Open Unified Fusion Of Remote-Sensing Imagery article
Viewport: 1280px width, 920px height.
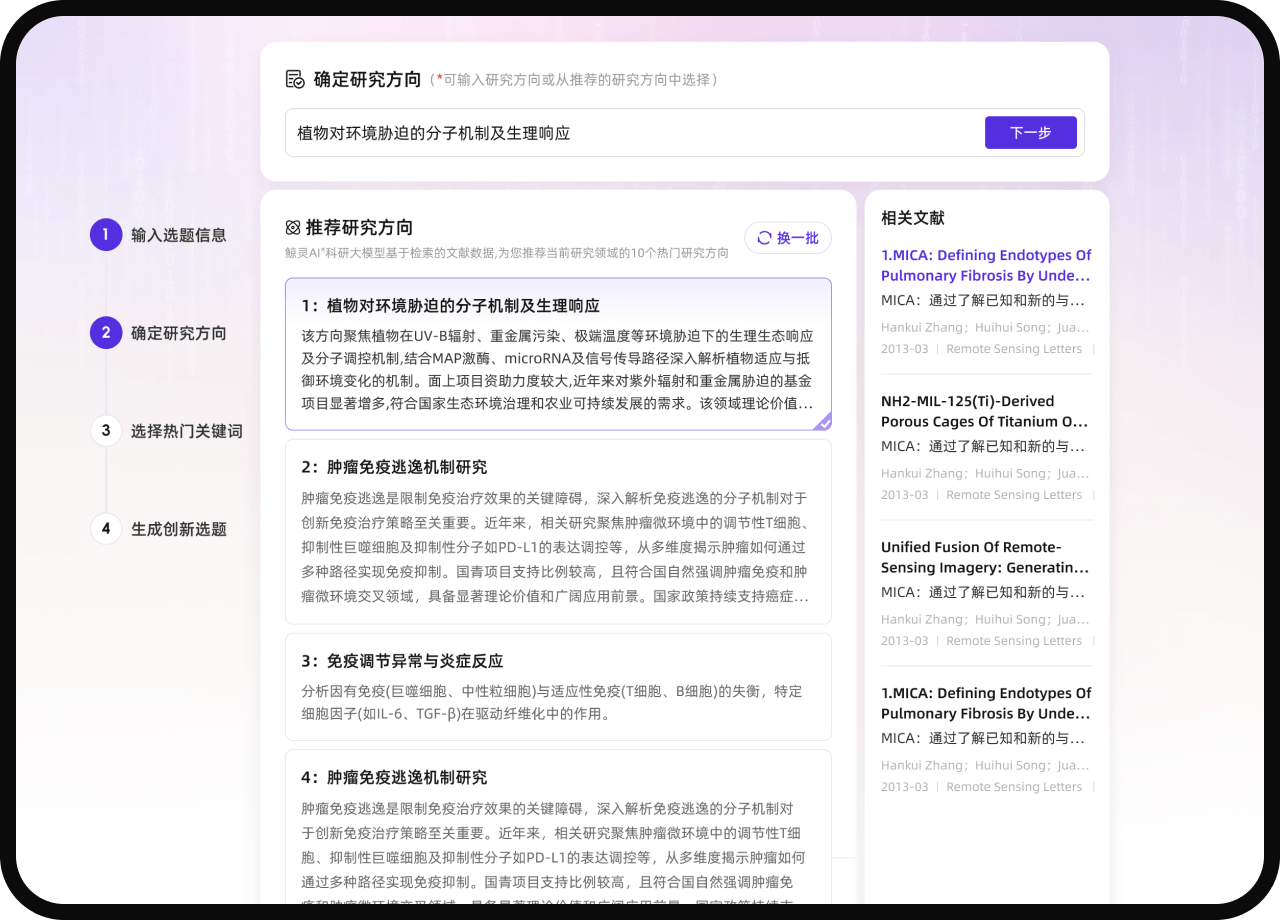[984, 557]
